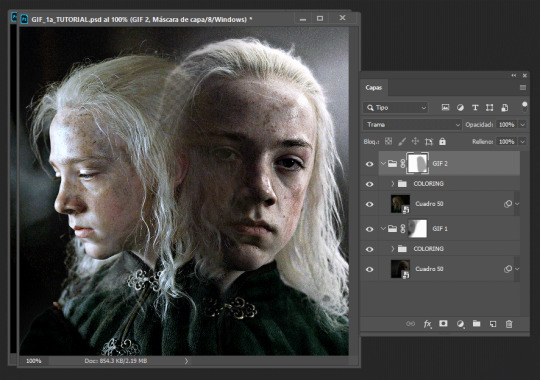Collapse the GIF 1 group arrow
Image resolution: width=540 pixels, height=380 pixels.
[x=383, y=228]
